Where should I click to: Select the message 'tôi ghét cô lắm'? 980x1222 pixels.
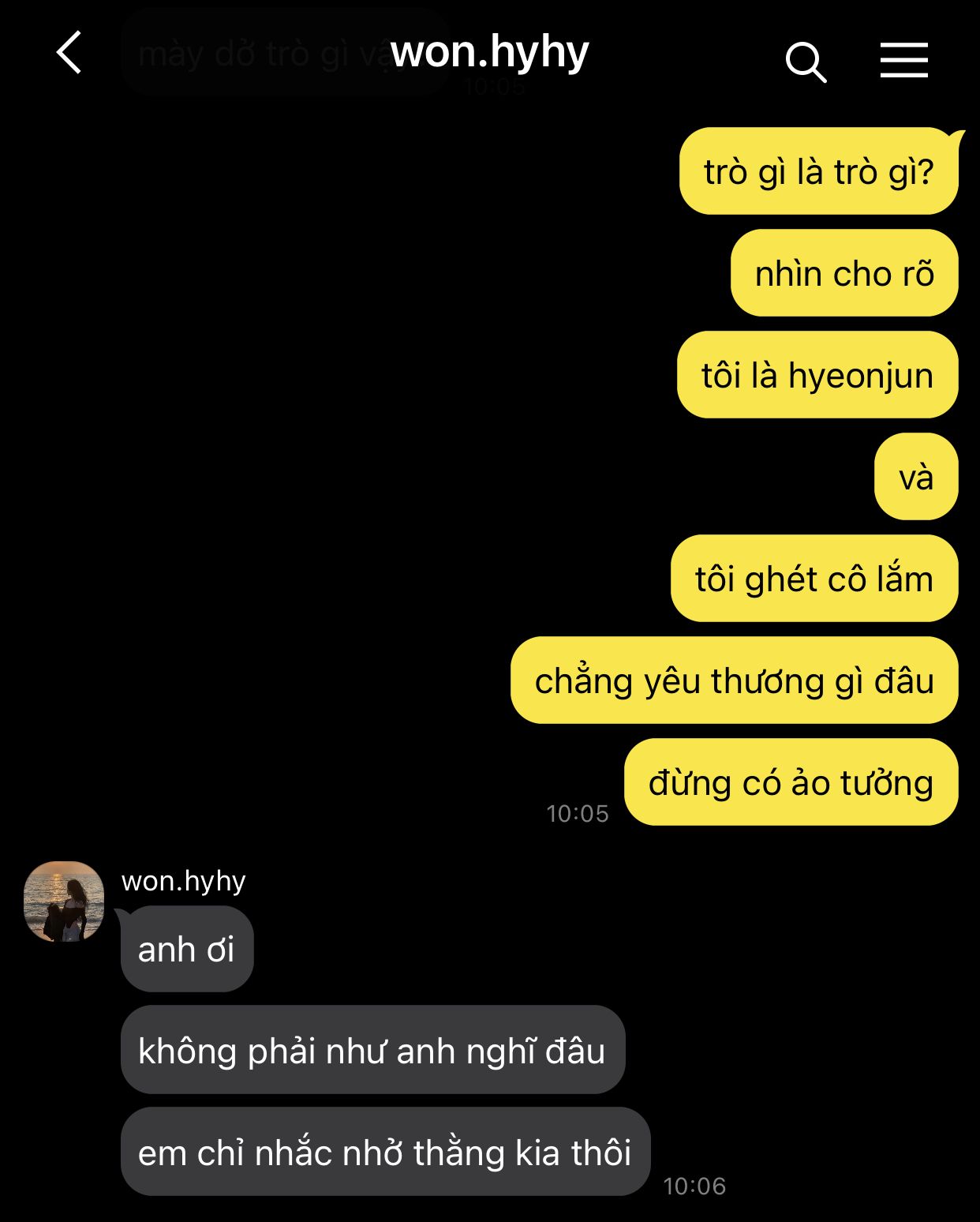click(814, 579)
